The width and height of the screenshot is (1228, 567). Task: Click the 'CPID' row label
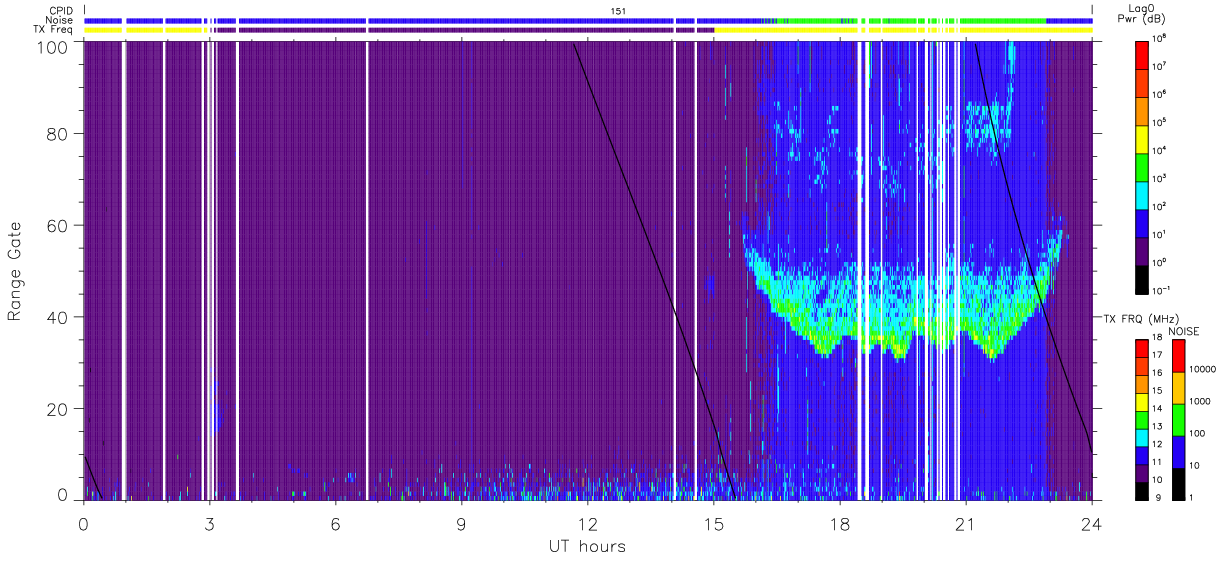60,10
